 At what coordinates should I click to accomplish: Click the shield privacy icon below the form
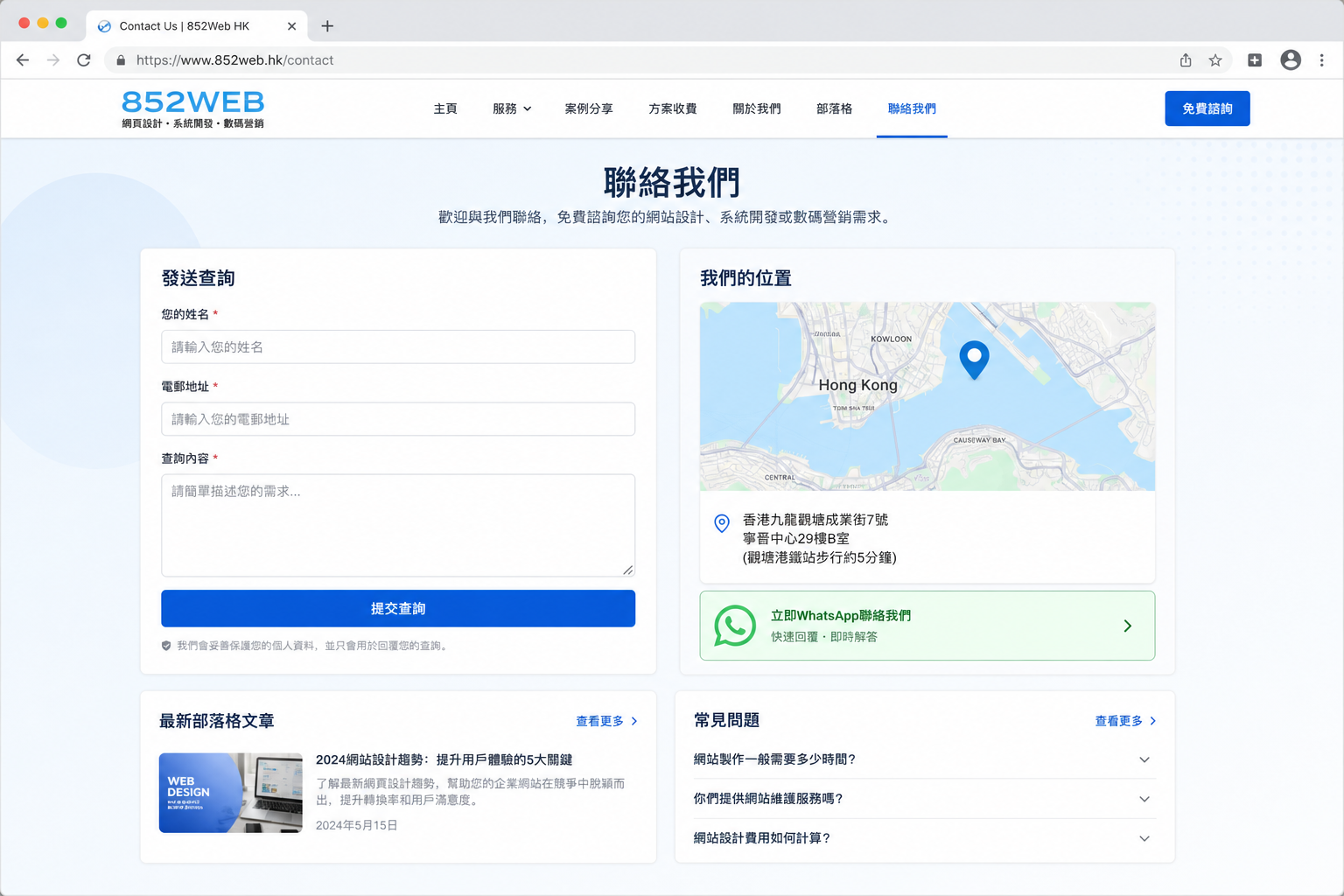(x=166, y=646)
